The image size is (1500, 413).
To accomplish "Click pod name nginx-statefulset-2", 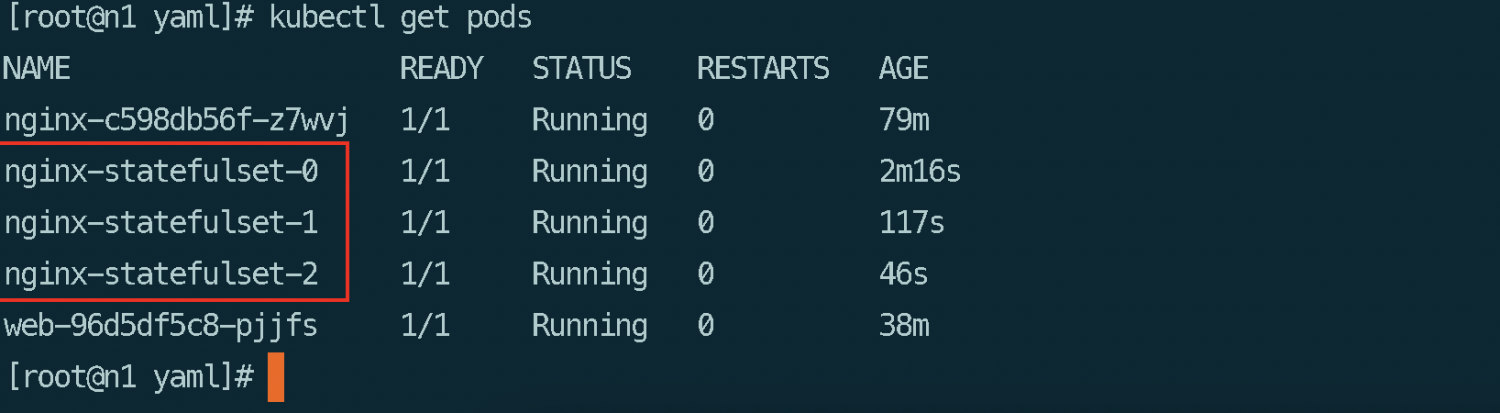I will (x=161, y=274).
